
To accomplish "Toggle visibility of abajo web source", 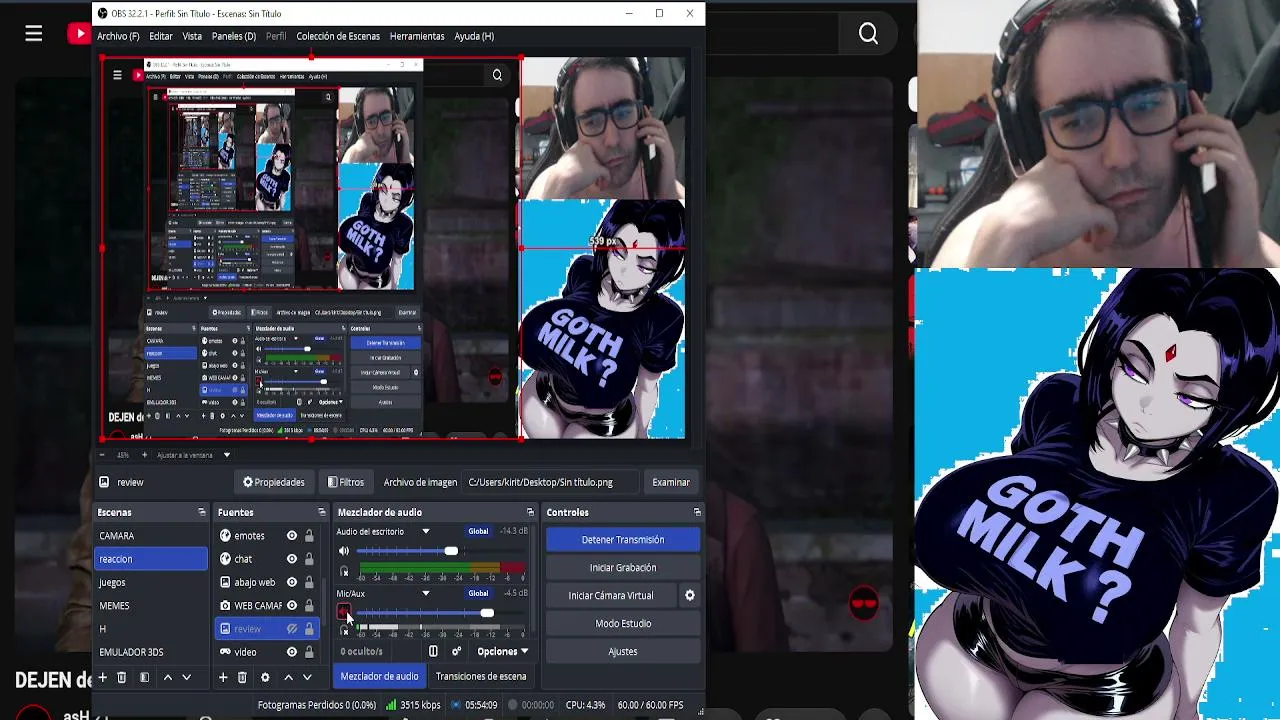I will (292, 582).
